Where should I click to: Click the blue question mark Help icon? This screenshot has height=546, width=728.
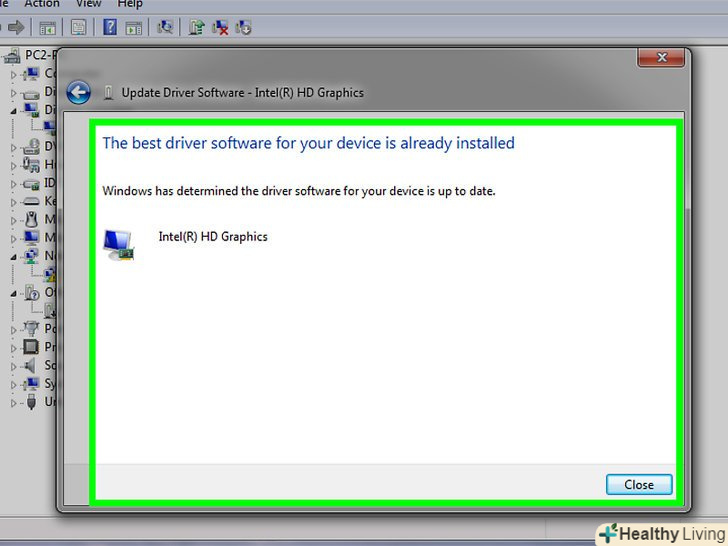pos(110,27)
